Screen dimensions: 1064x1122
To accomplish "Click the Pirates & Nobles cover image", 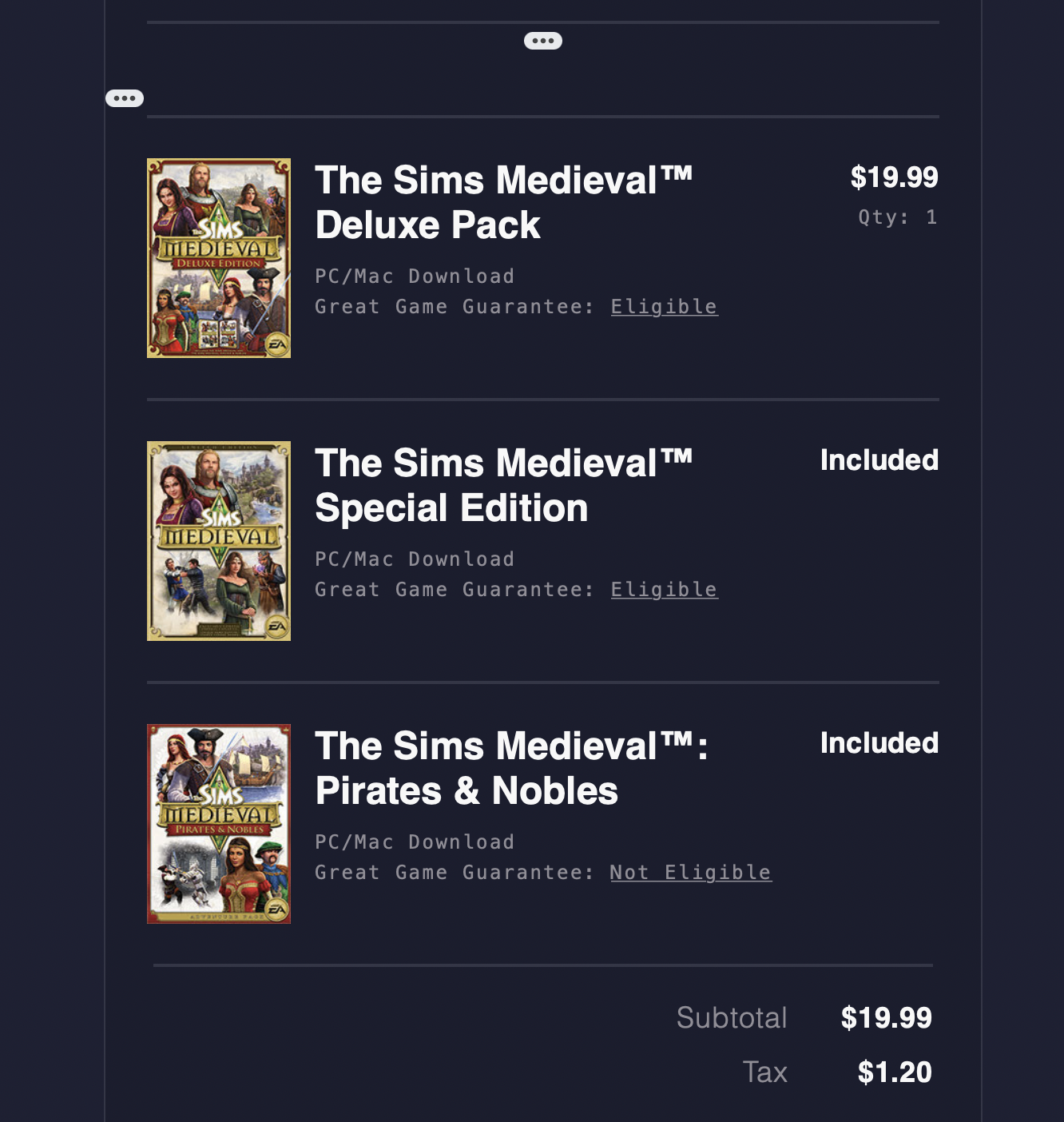I will 218,824.
